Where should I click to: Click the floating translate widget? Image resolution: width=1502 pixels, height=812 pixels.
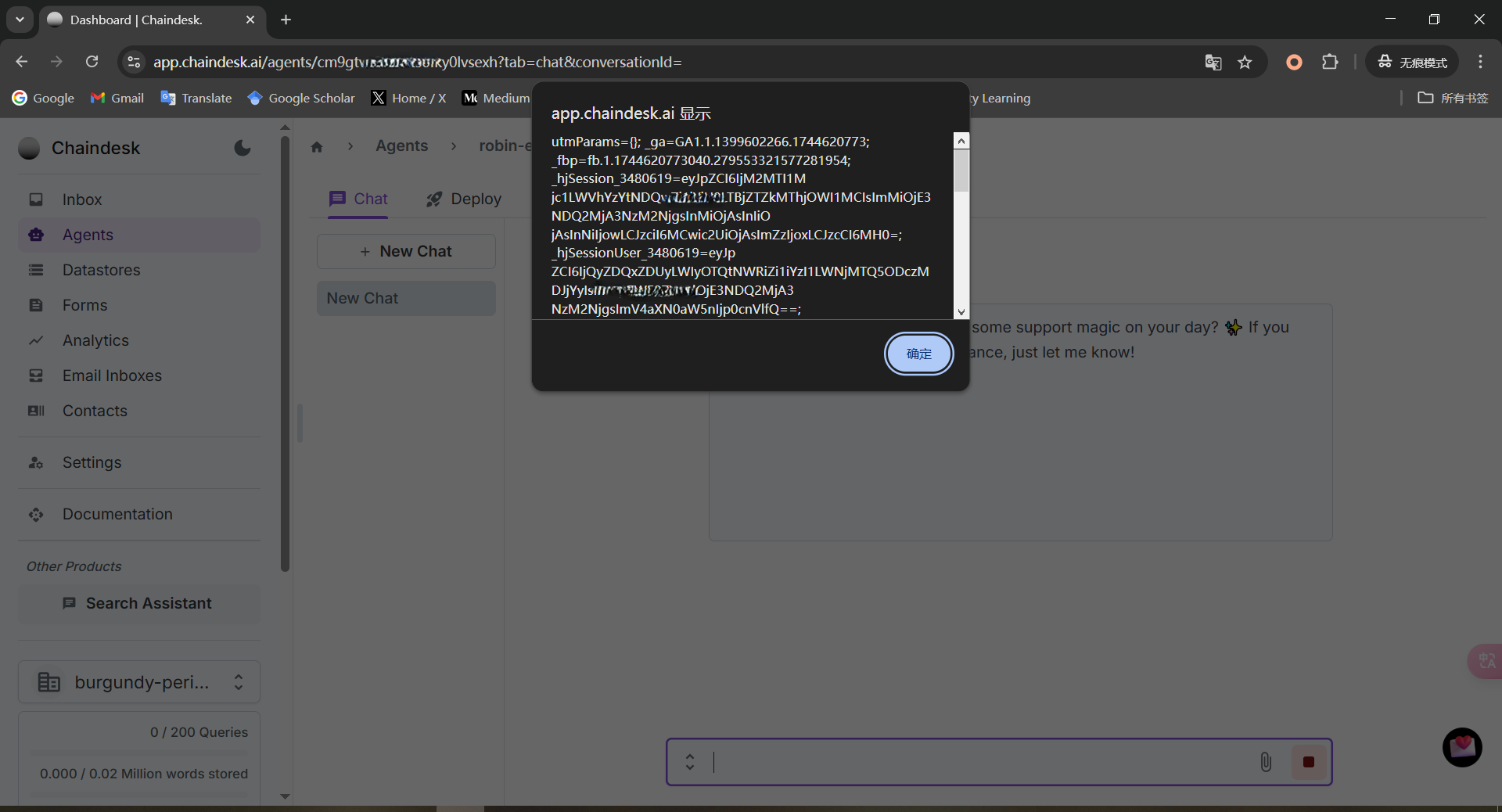click(x=1486, y=661)
